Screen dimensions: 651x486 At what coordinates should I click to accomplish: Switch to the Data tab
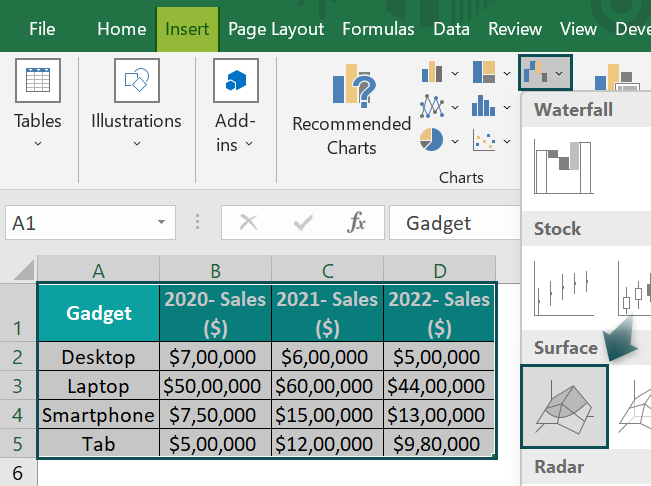[451, 29]
